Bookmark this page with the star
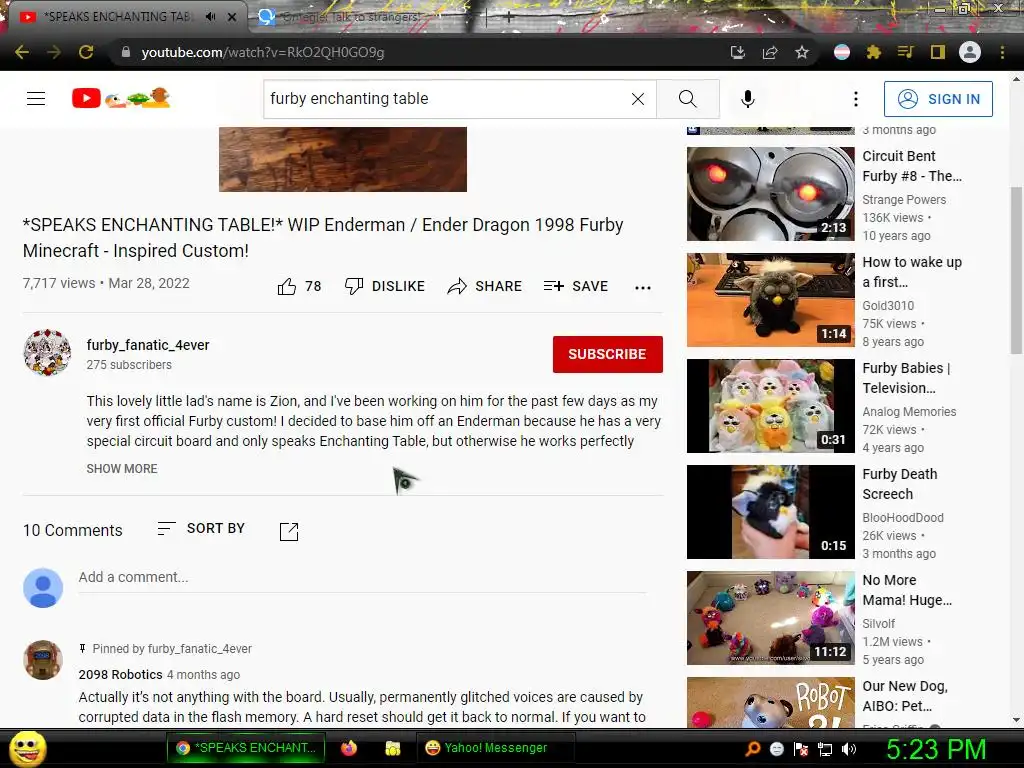The image size is (1024, 768). click(802, 52)
